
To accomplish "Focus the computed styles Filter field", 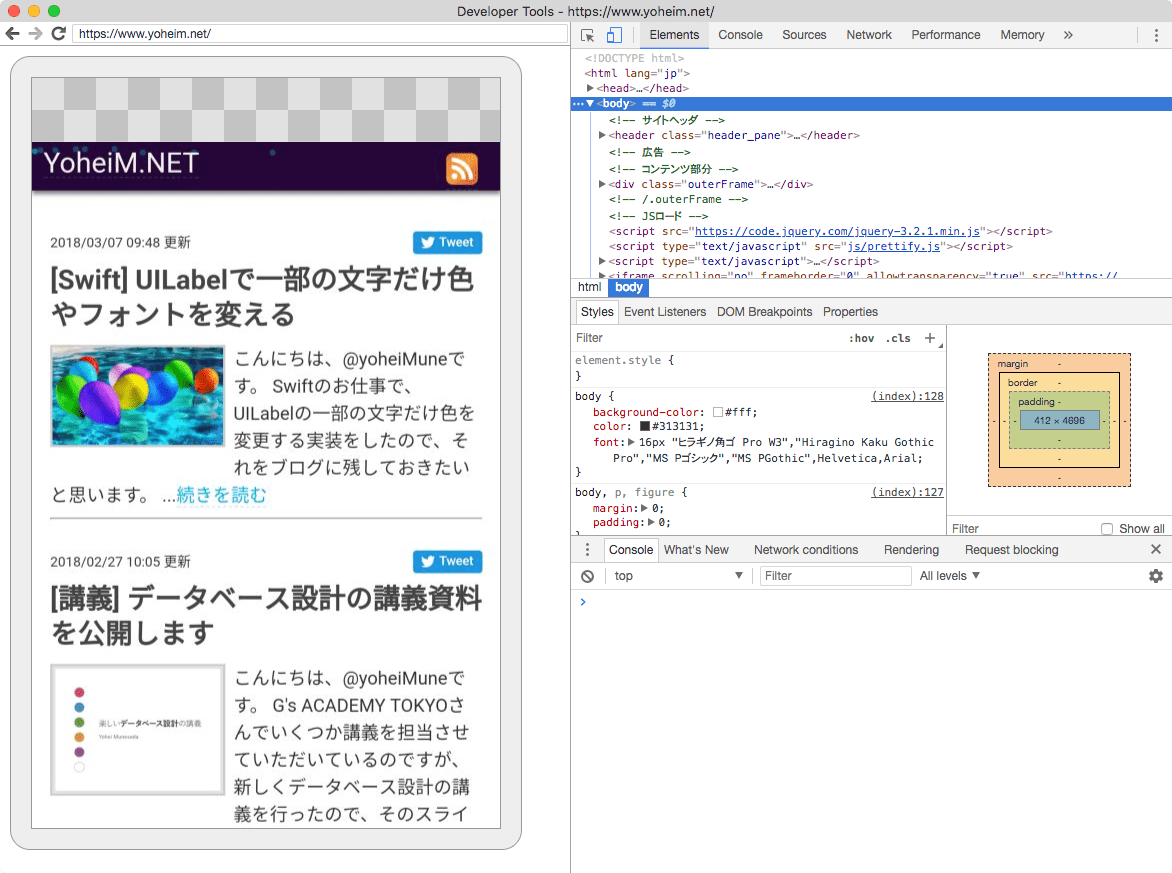I will [x=1020, y=528].
